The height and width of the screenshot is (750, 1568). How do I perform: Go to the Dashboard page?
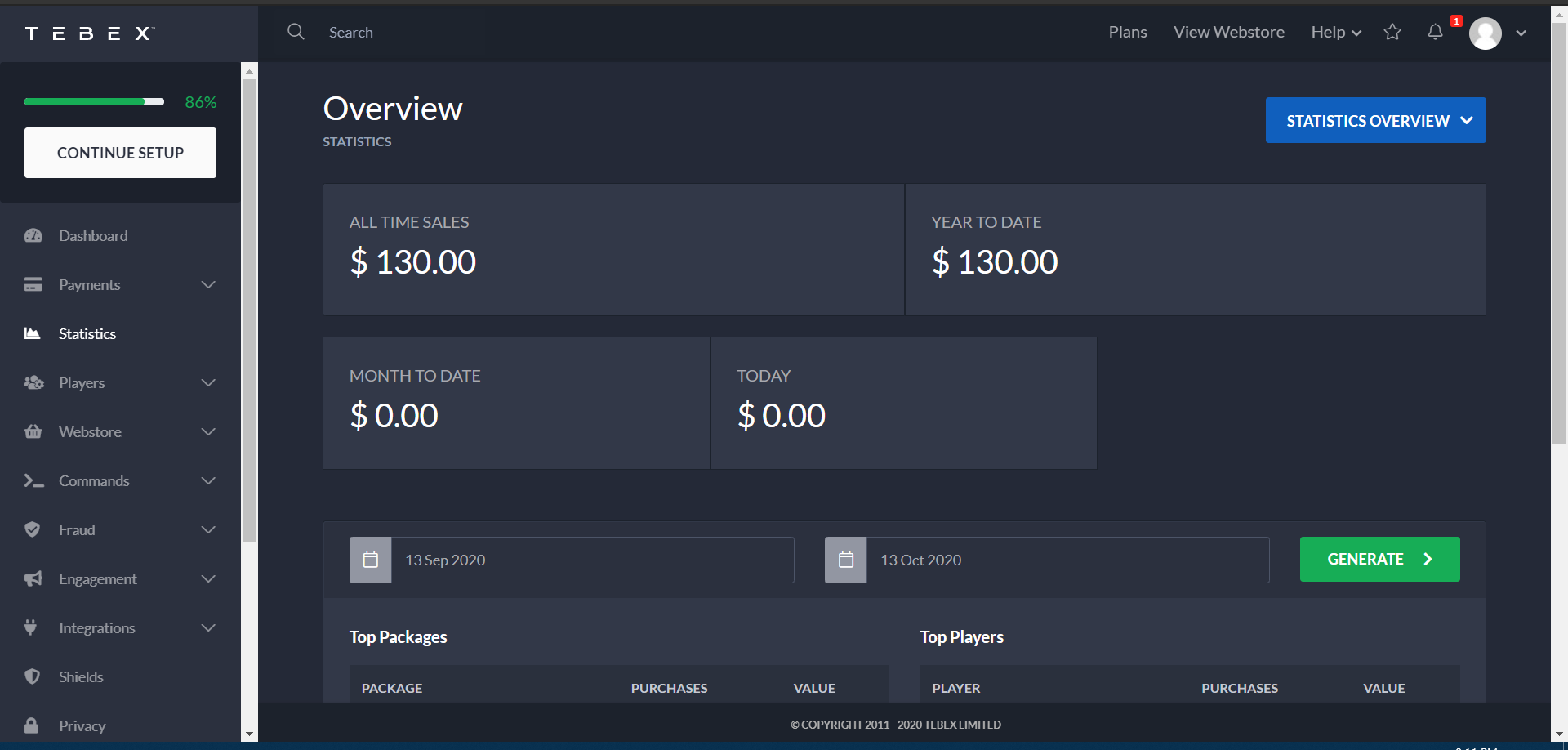click(x=93, y=235)
